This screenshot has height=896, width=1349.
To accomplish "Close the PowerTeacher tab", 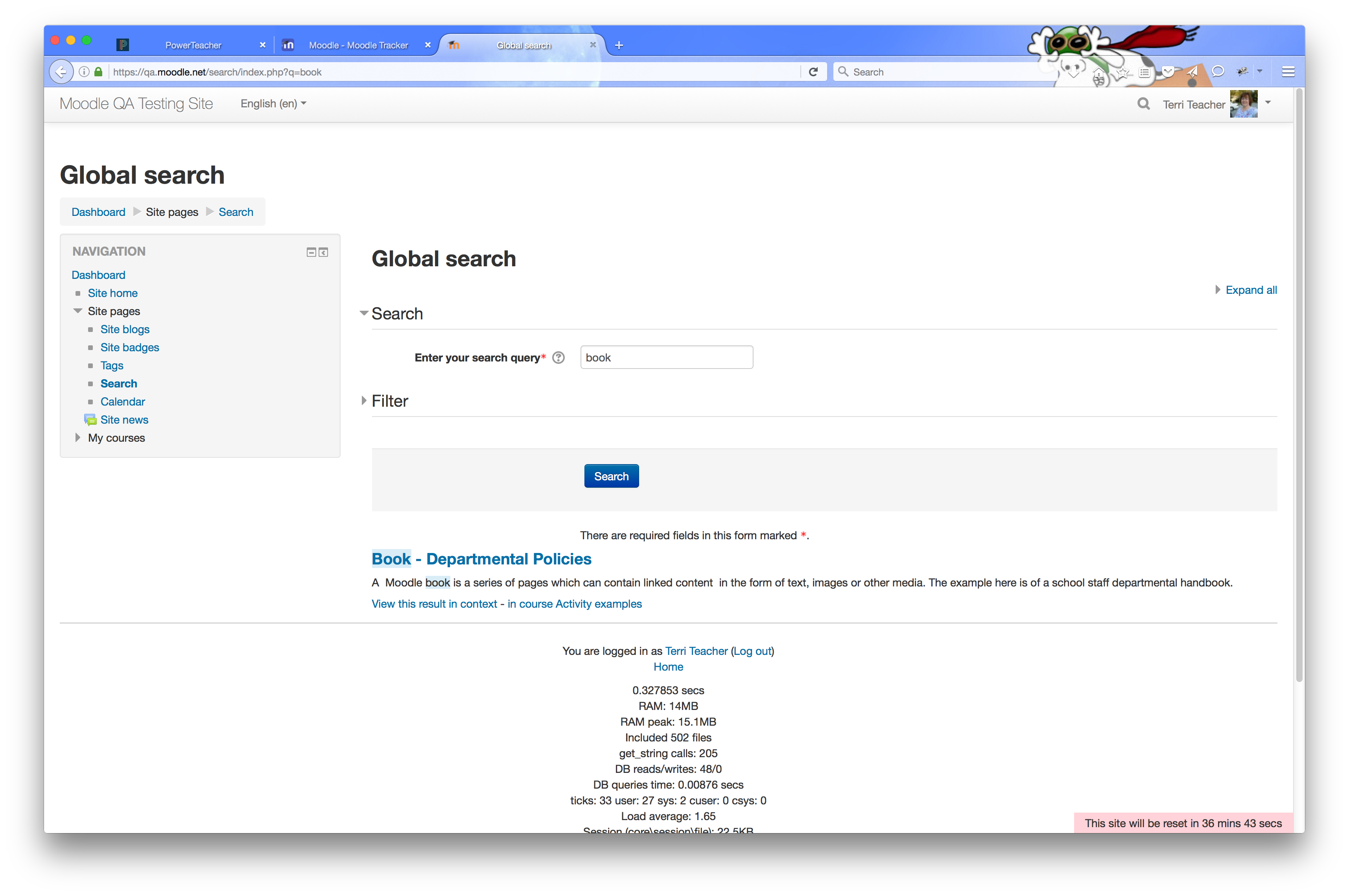I will (263, 45).
